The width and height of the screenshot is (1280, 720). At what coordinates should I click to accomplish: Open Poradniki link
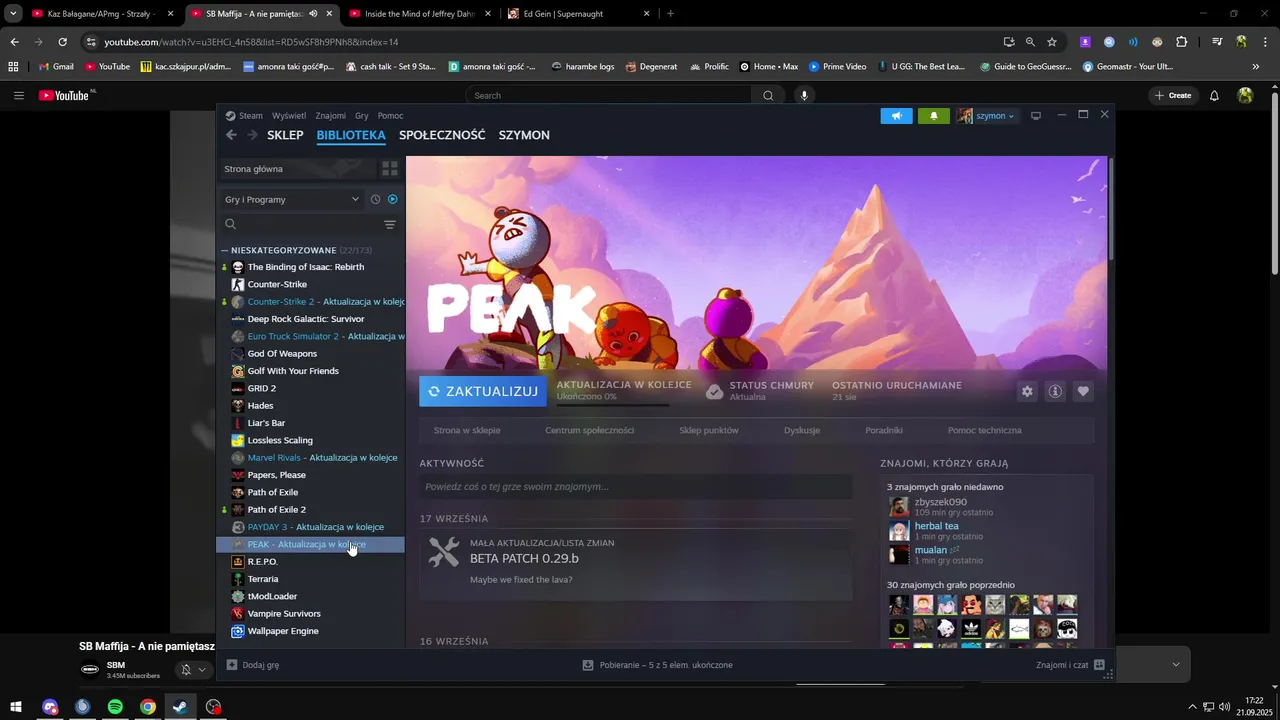[884, 430]
